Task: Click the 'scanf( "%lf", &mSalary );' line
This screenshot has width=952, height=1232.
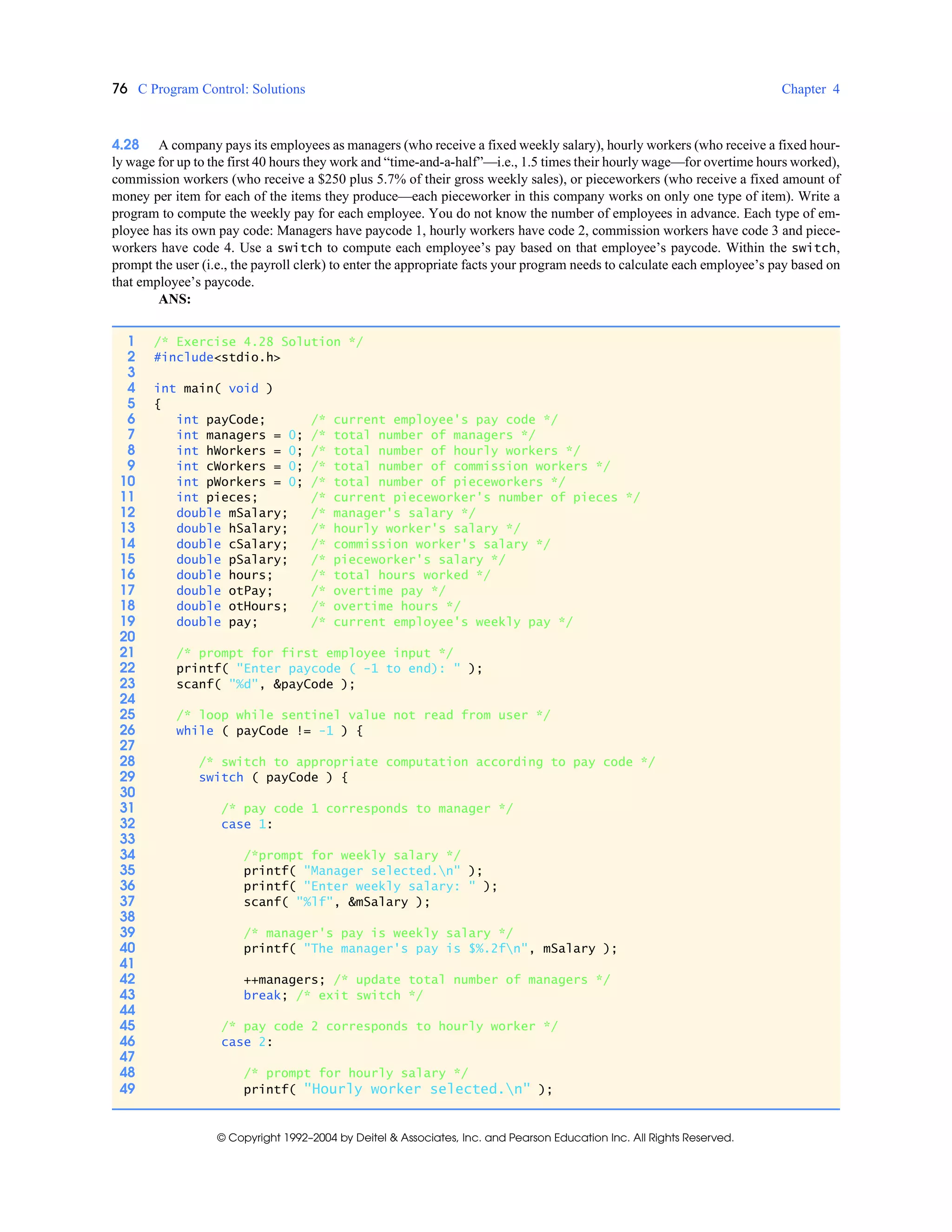Action: (336, 902)
